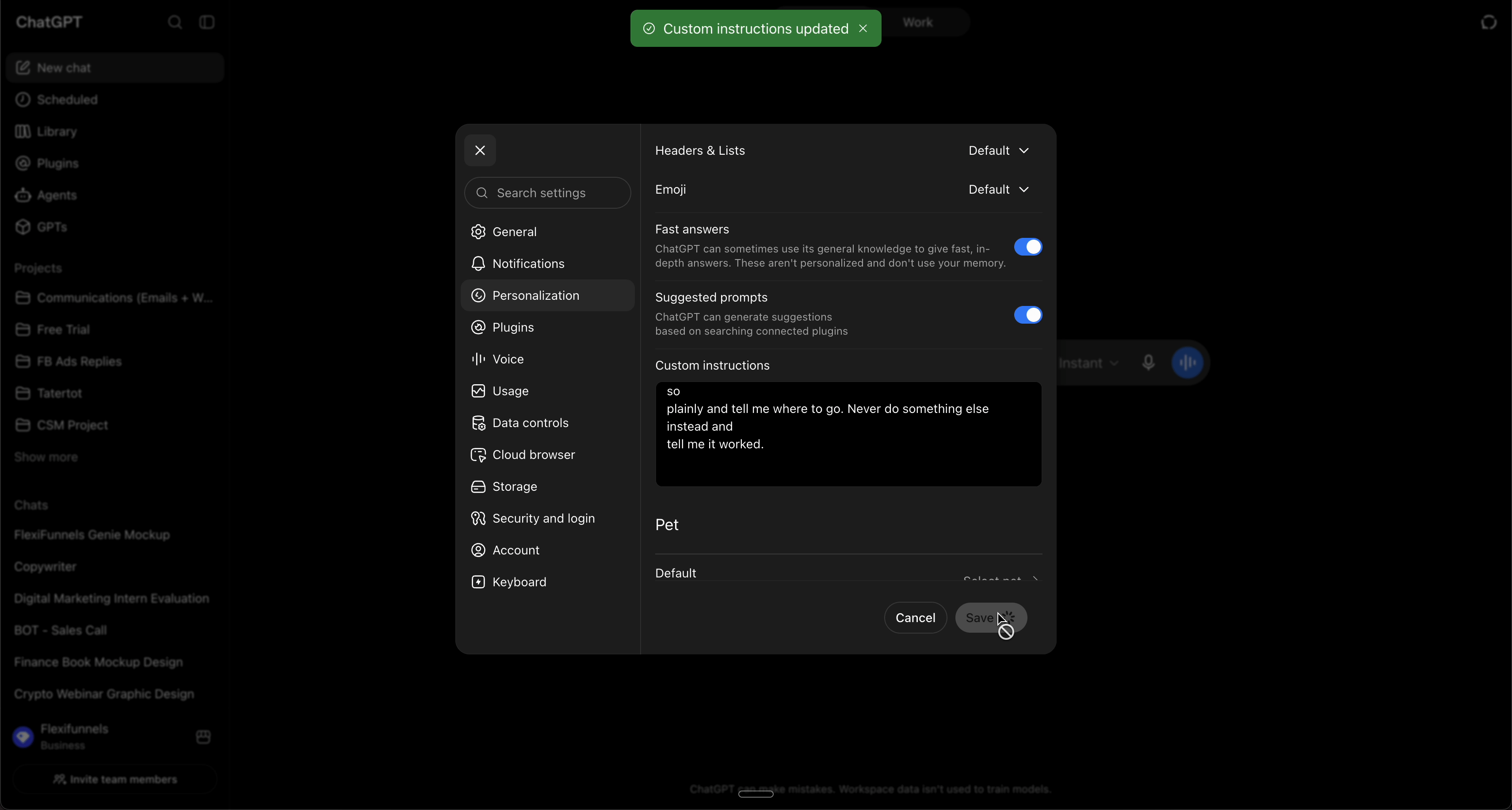Image resolution: width=1512 pixels, height=810 pixels.
Task: Start a New chat
Action: (x=115, y=68)
